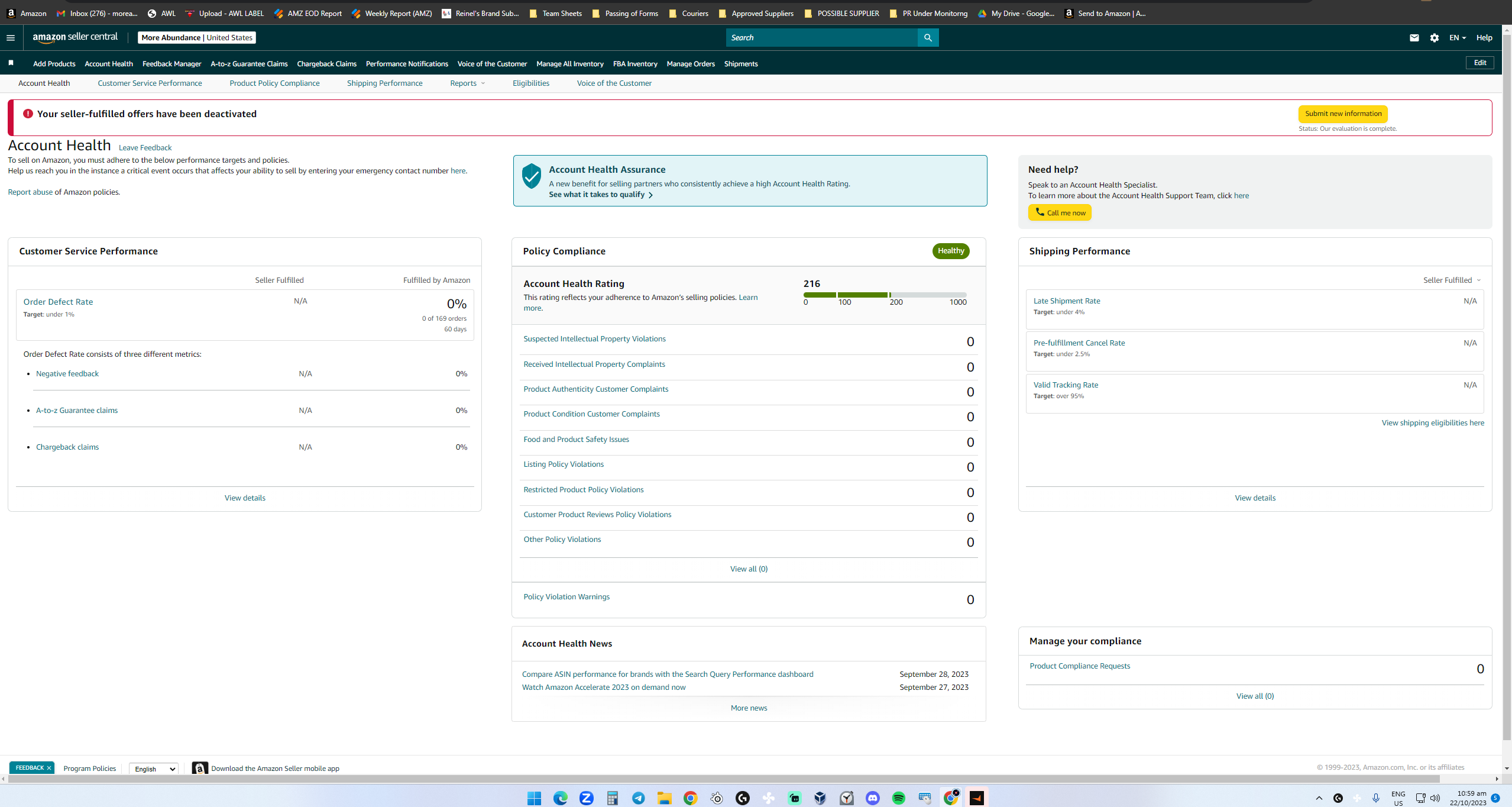Open Manage All Inventory menu item
Image resolution: width=1512 pixels, height=807 pixels.
click(569, 63)
